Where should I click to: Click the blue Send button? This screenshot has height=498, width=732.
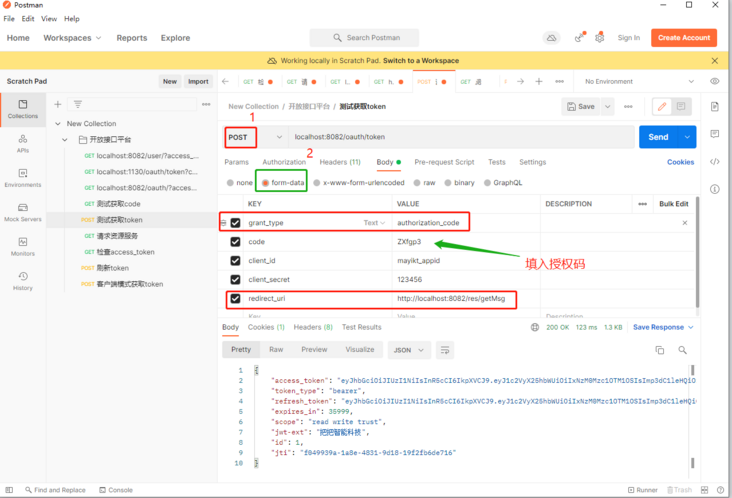(657, 137)
